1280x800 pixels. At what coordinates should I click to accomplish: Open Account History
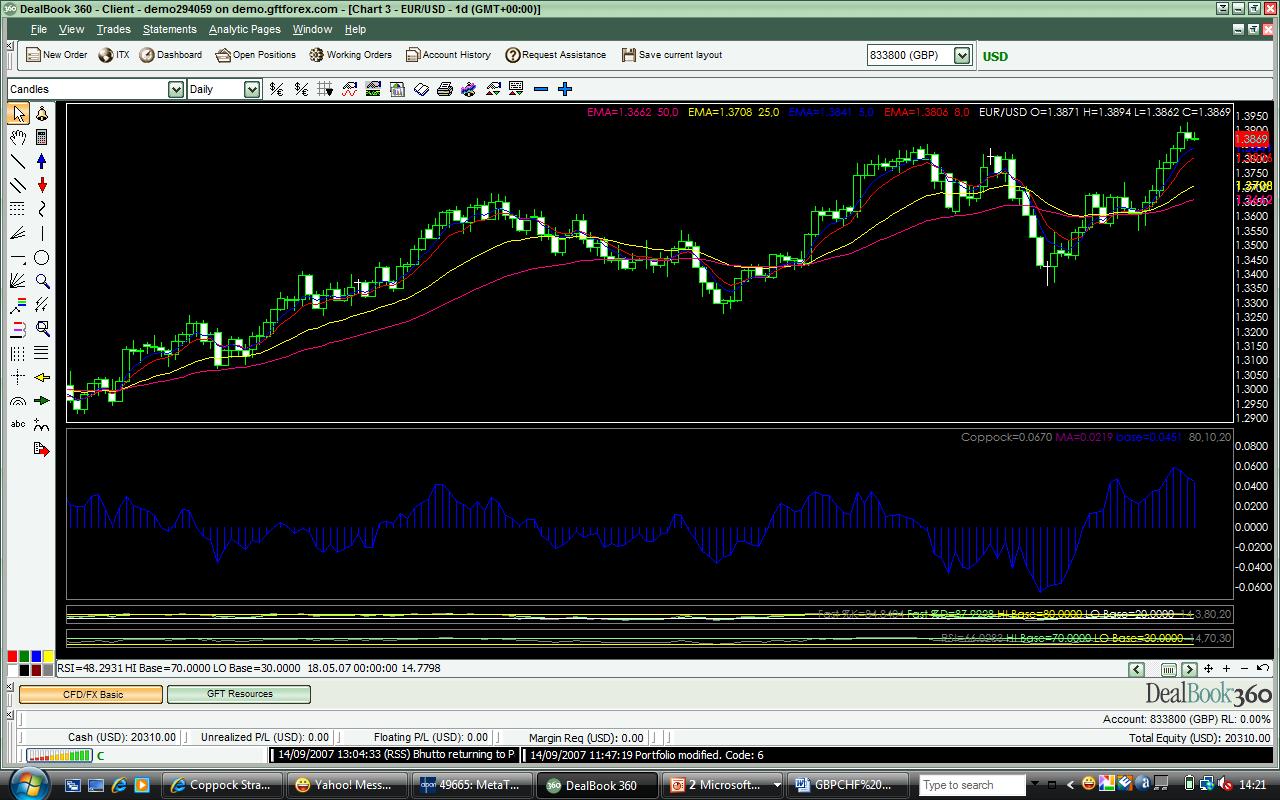448,55
